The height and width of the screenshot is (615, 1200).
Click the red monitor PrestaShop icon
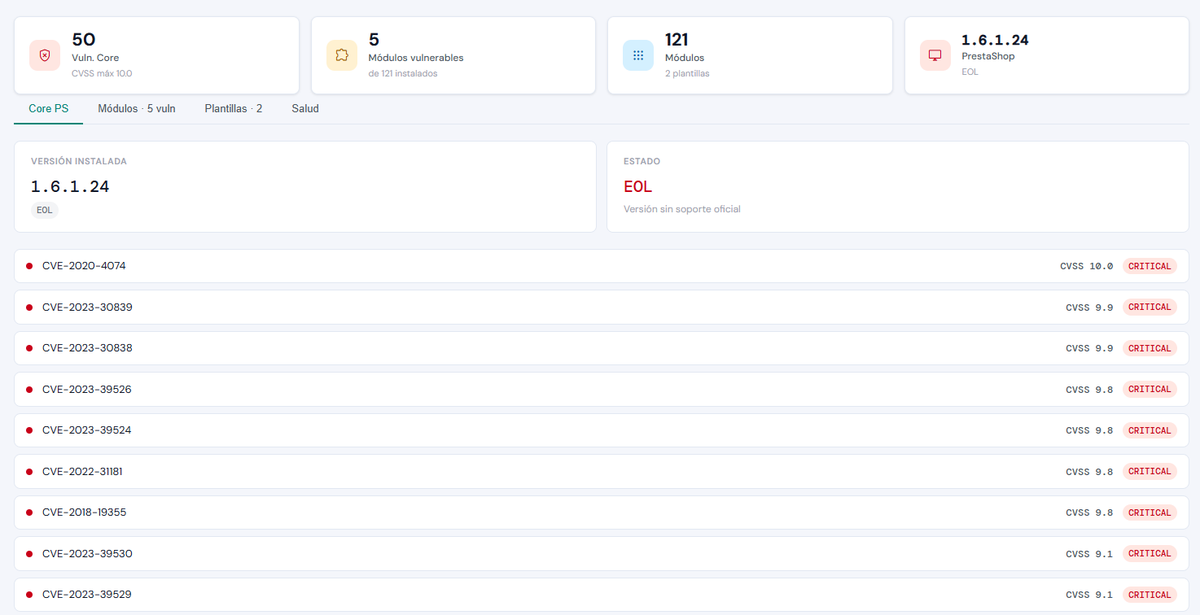click(x=935, y=56)
